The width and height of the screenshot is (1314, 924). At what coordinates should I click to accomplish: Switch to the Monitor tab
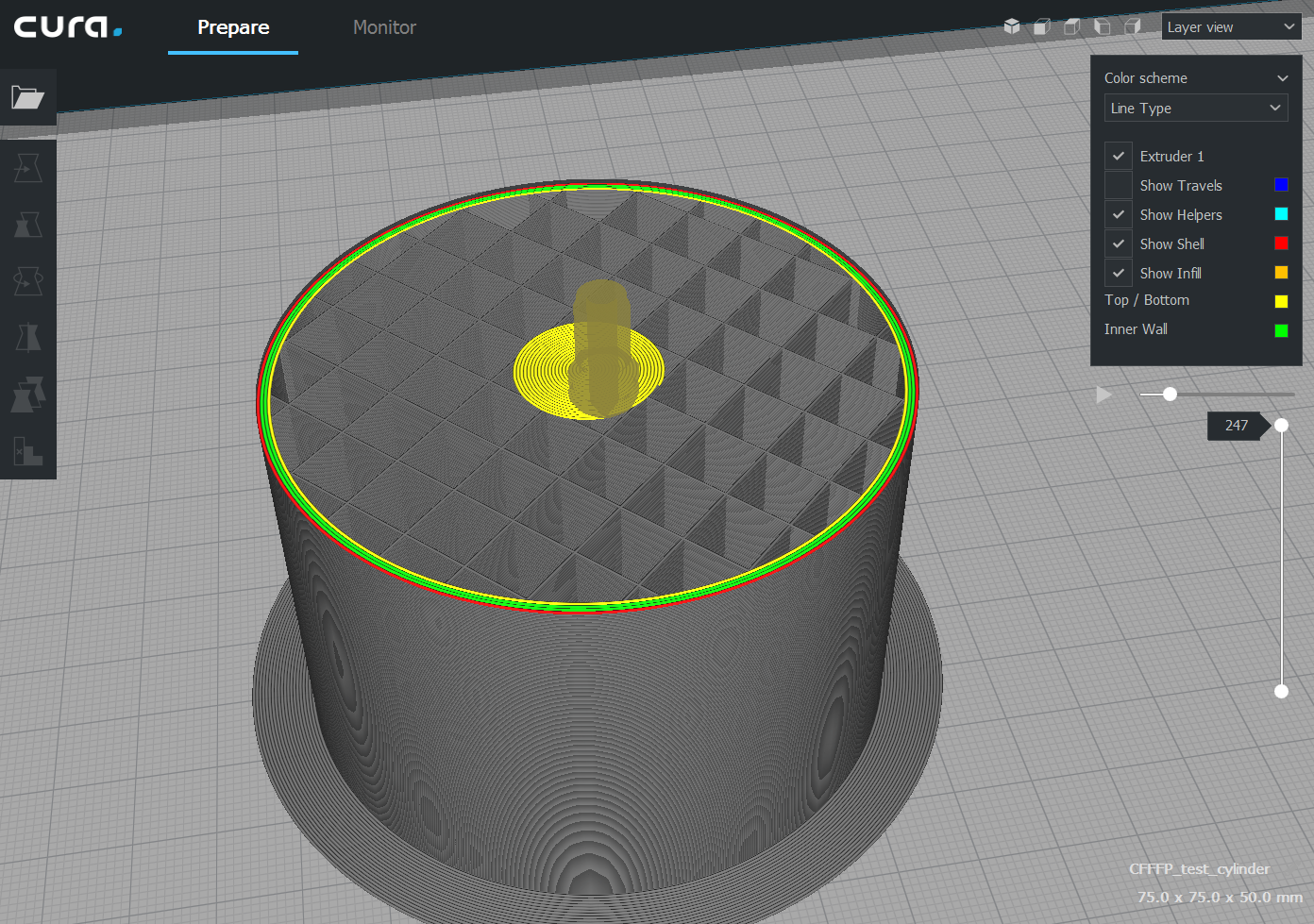coord(384,27)
